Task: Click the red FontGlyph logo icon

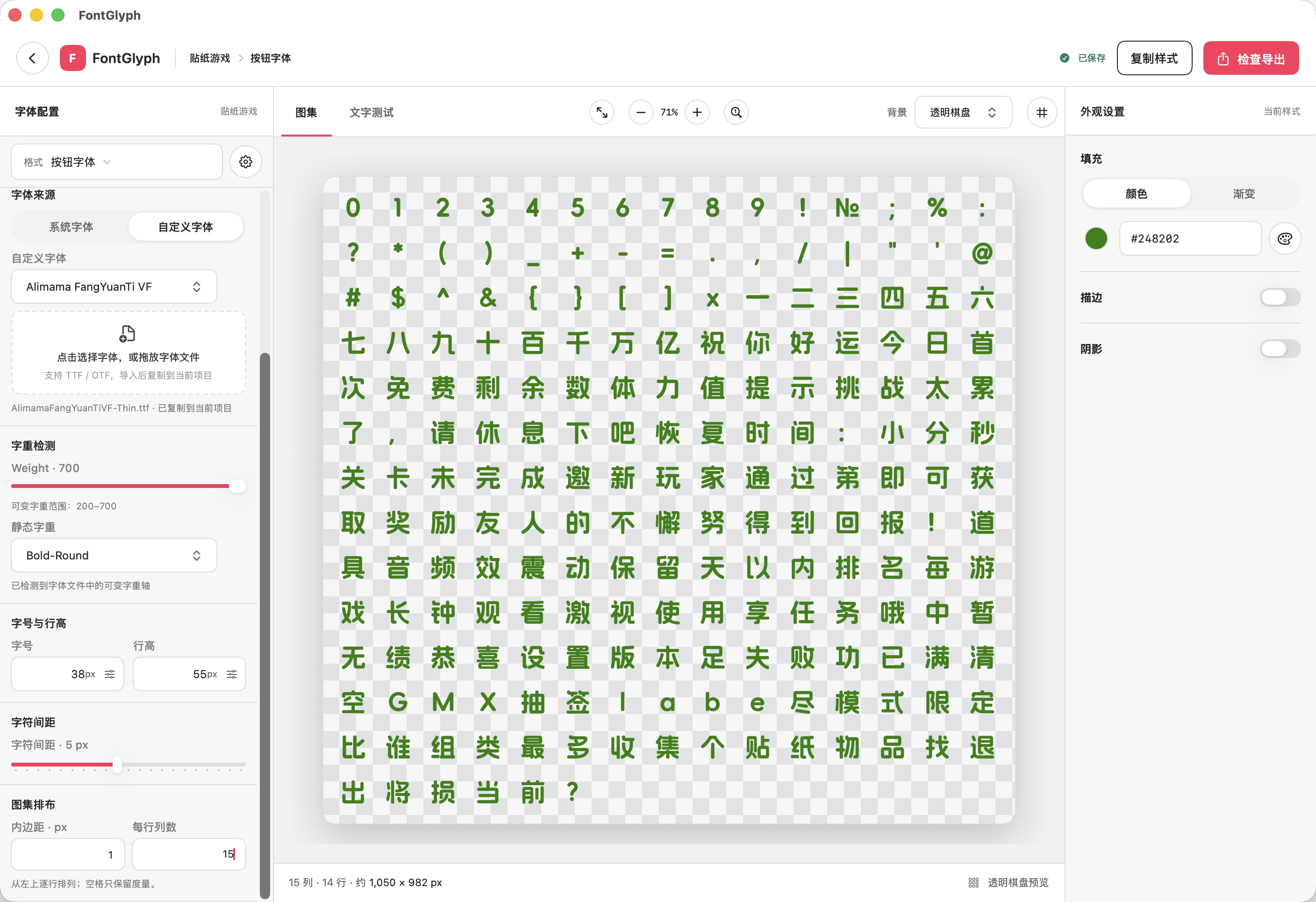Action: point(72,58)
